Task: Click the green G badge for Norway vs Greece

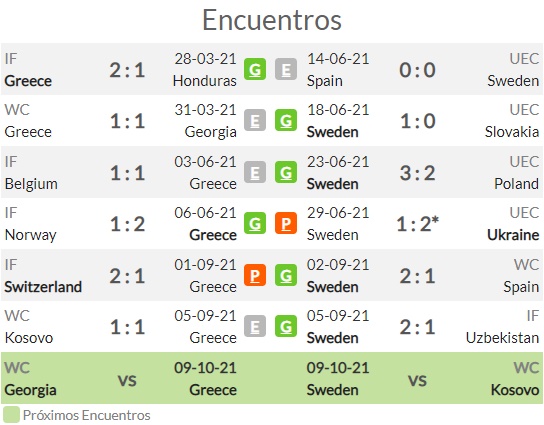Action: 255,223
